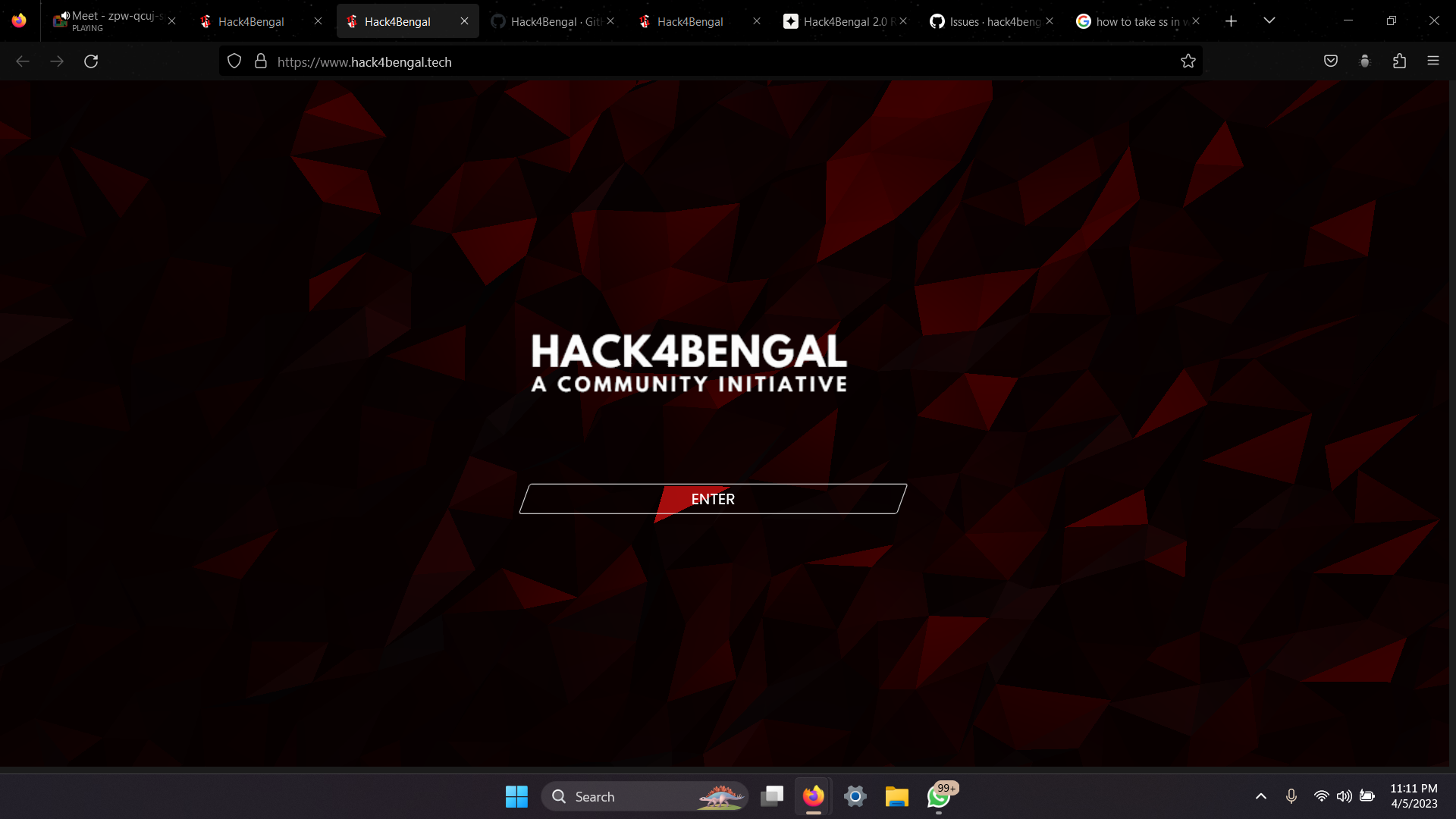Save page to Pocket
This screenshot has height=819, width=1456.
[1331, 61]
